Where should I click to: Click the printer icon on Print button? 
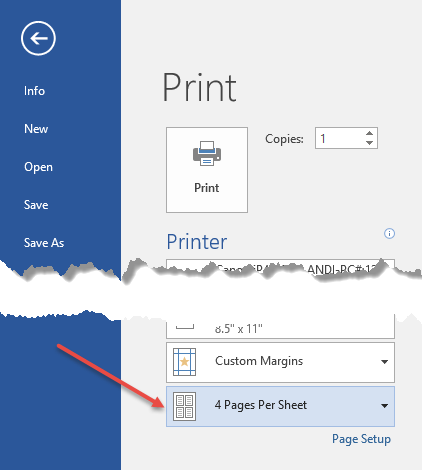coord(207,154)
